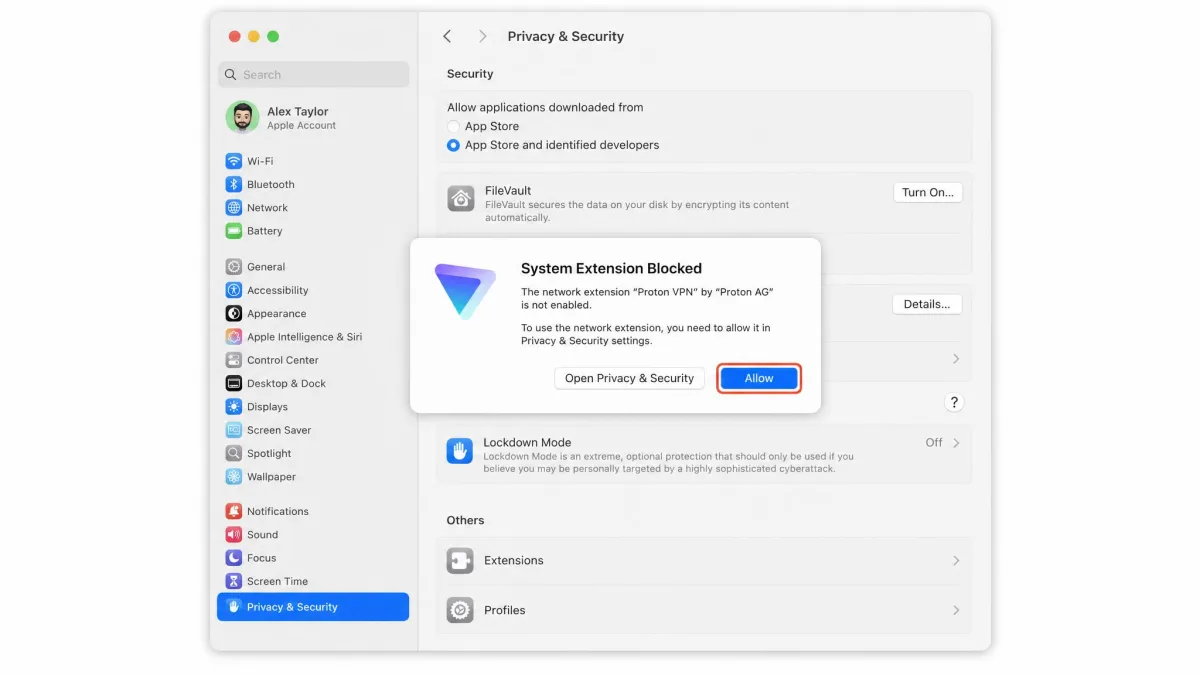Viewport: 1200px width, 675px height.
Task: Click the question mark help button
Action: tap(954, 402)
